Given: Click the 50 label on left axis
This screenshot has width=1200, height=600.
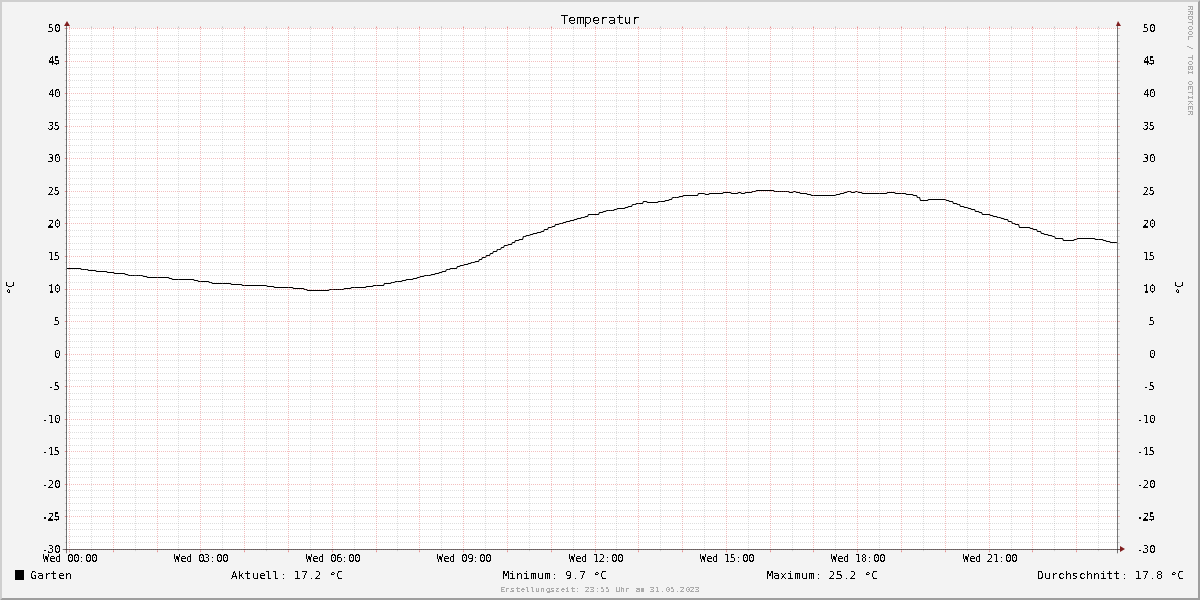Looking at the screenshot, I should 54,28.
